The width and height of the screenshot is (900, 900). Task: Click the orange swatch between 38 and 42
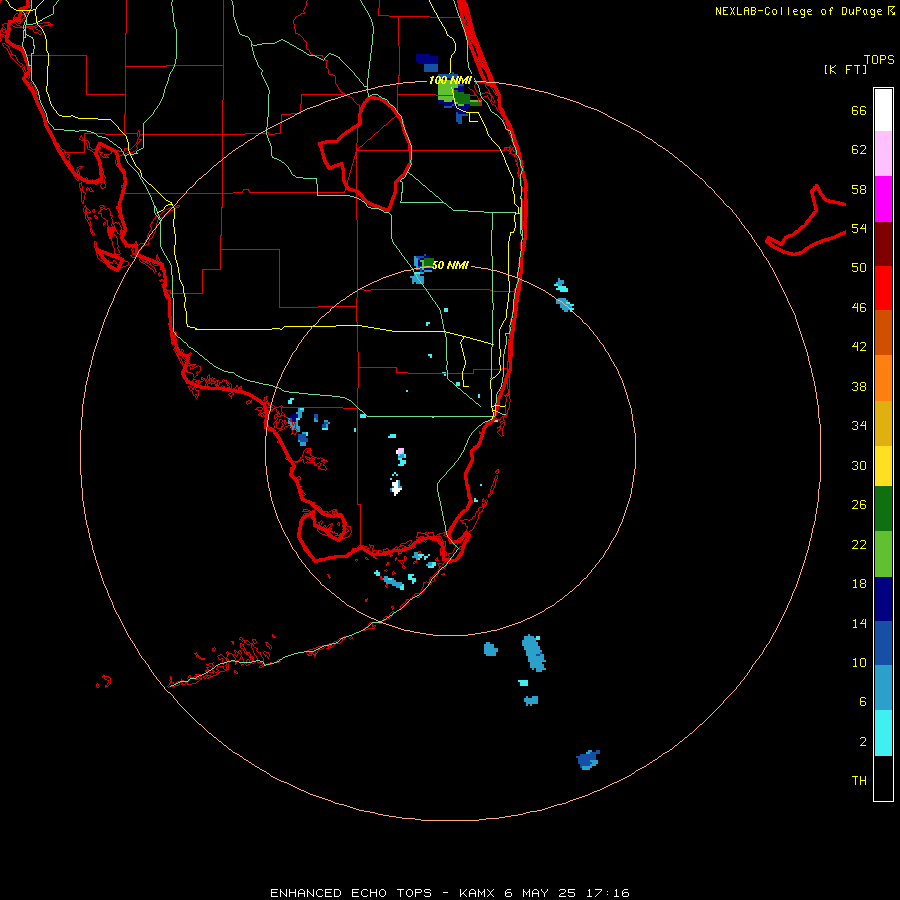[883, 378]
